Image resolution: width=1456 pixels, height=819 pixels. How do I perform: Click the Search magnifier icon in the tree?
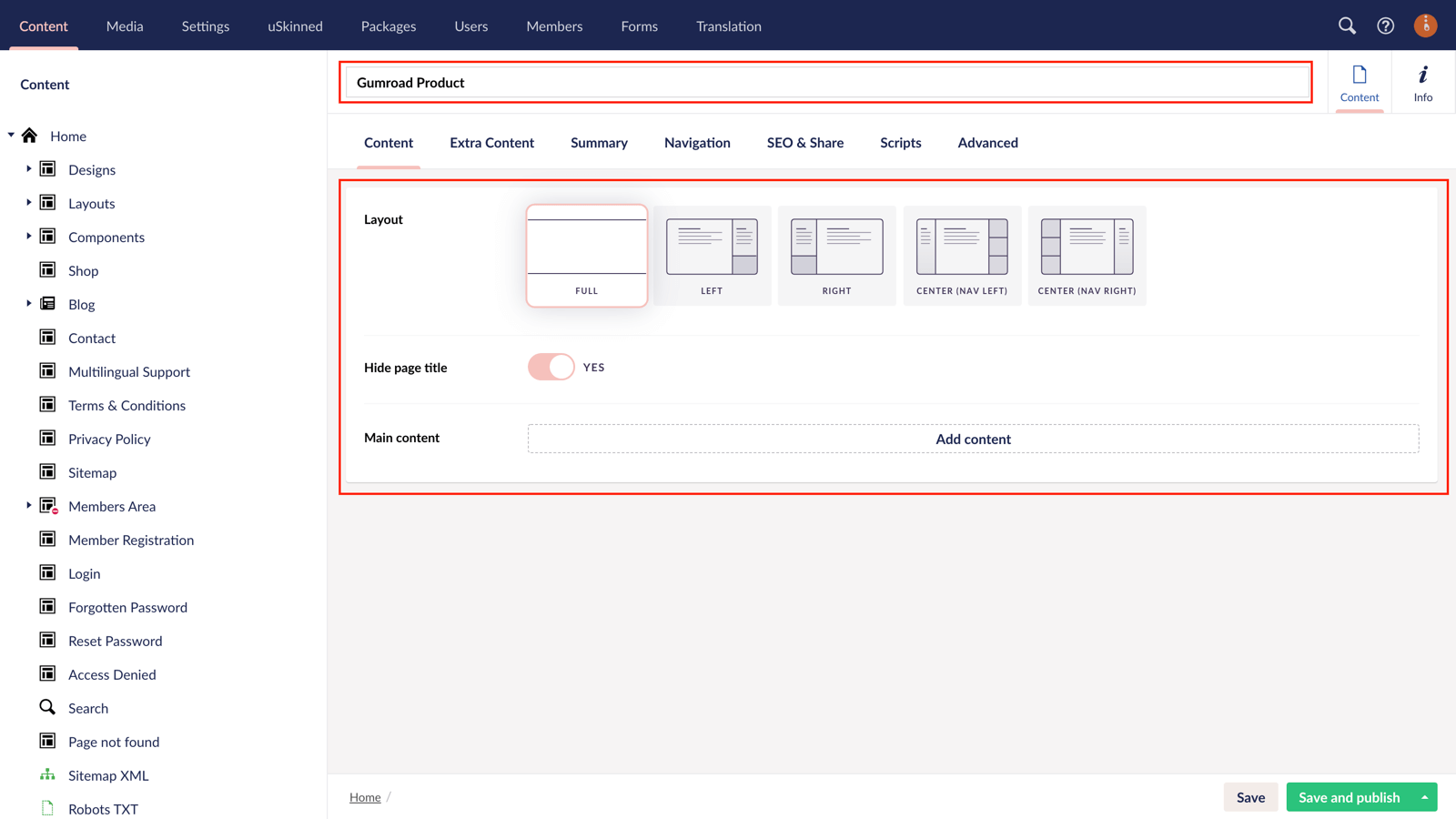click(47, 707)
